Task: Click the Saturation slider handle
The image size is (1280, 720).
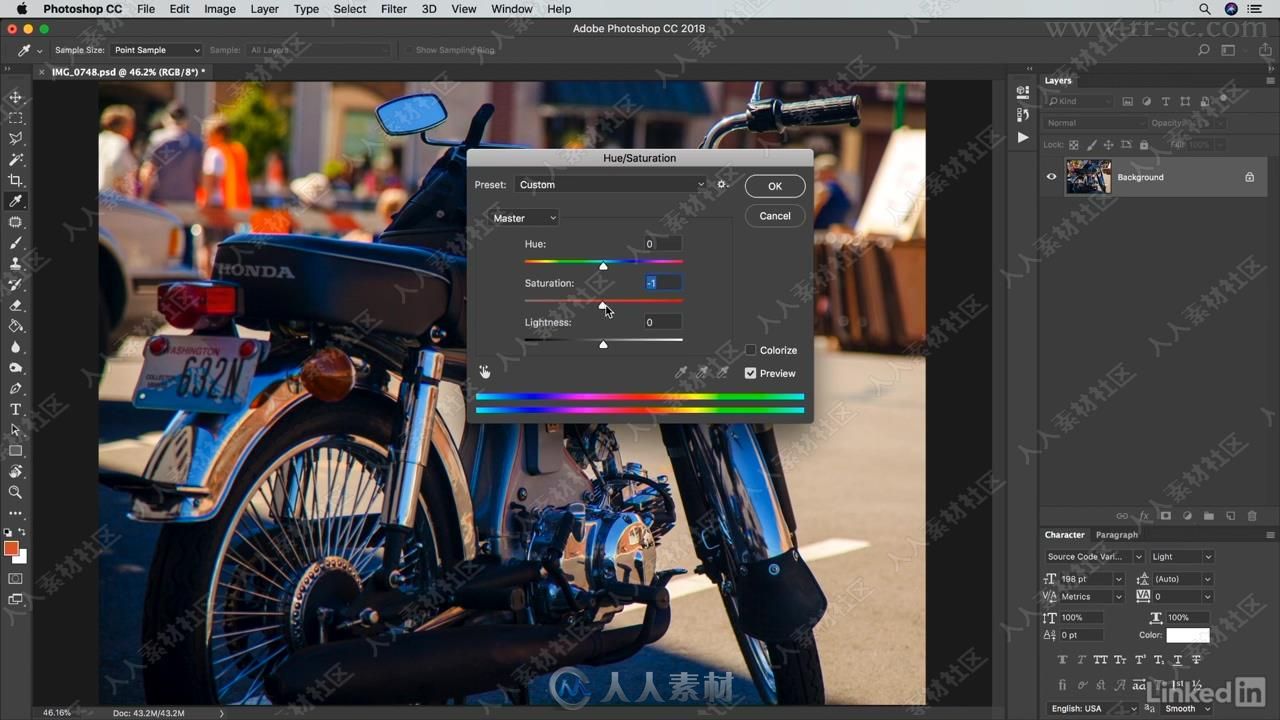Action: pyautogui.click(x=602, y=305)
